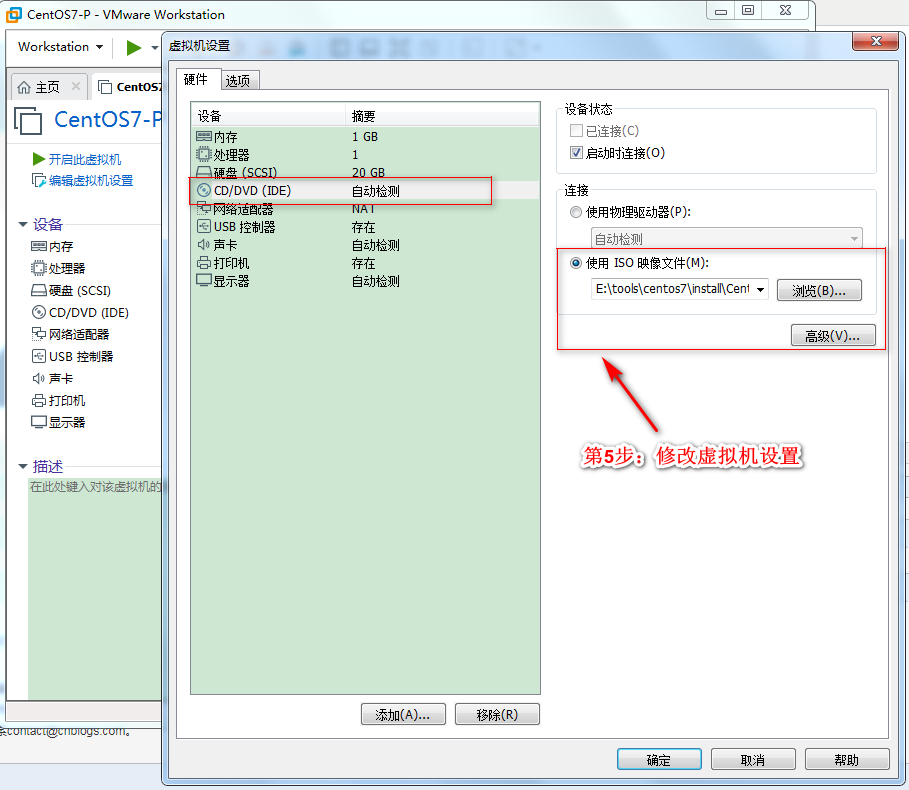Click VMware Workstation title bar app icon
This screenshot has width=909, height=790.
coord(13,14)
